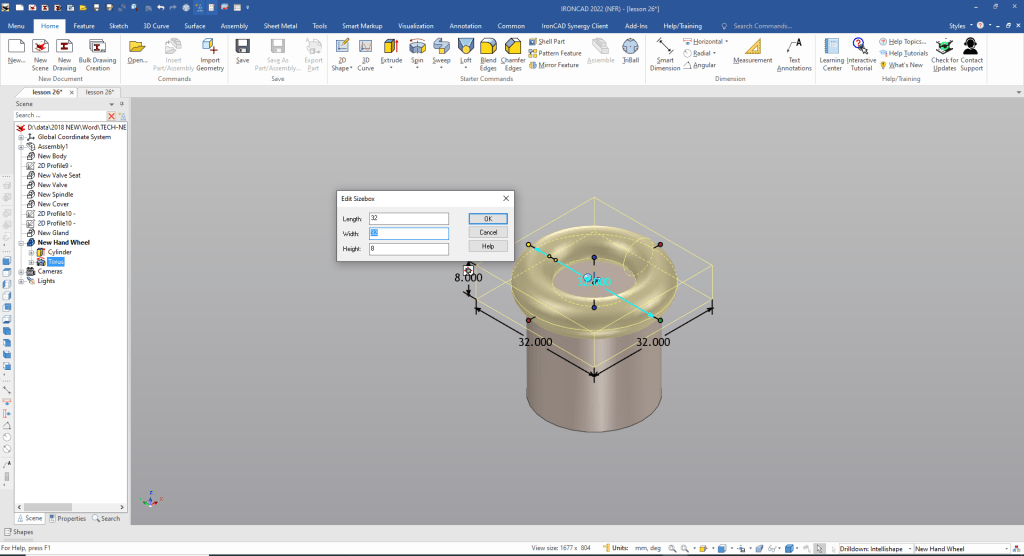
Task: Click Cancel in Edit Sizebox dialog
Action: coord(488,232)
